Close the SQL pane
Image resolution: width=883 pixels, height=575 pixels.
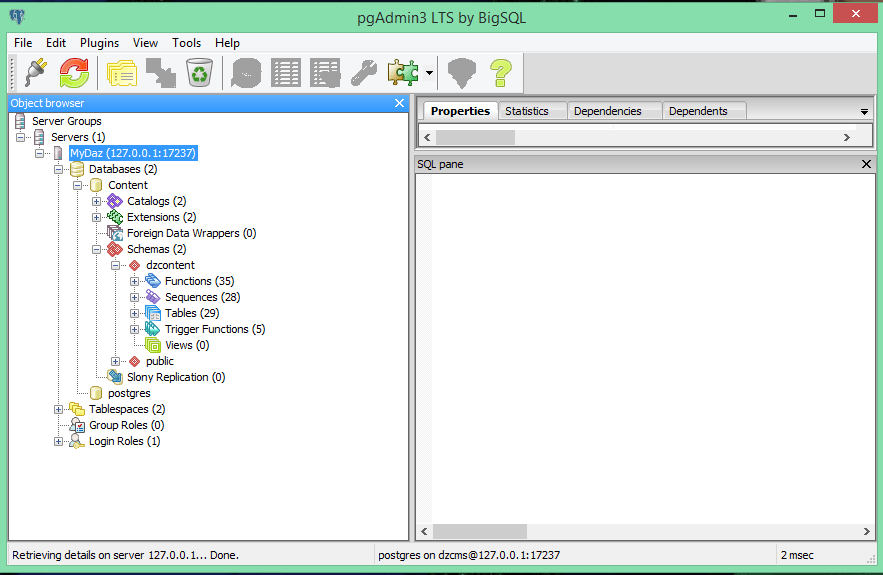tap(866, 164)
